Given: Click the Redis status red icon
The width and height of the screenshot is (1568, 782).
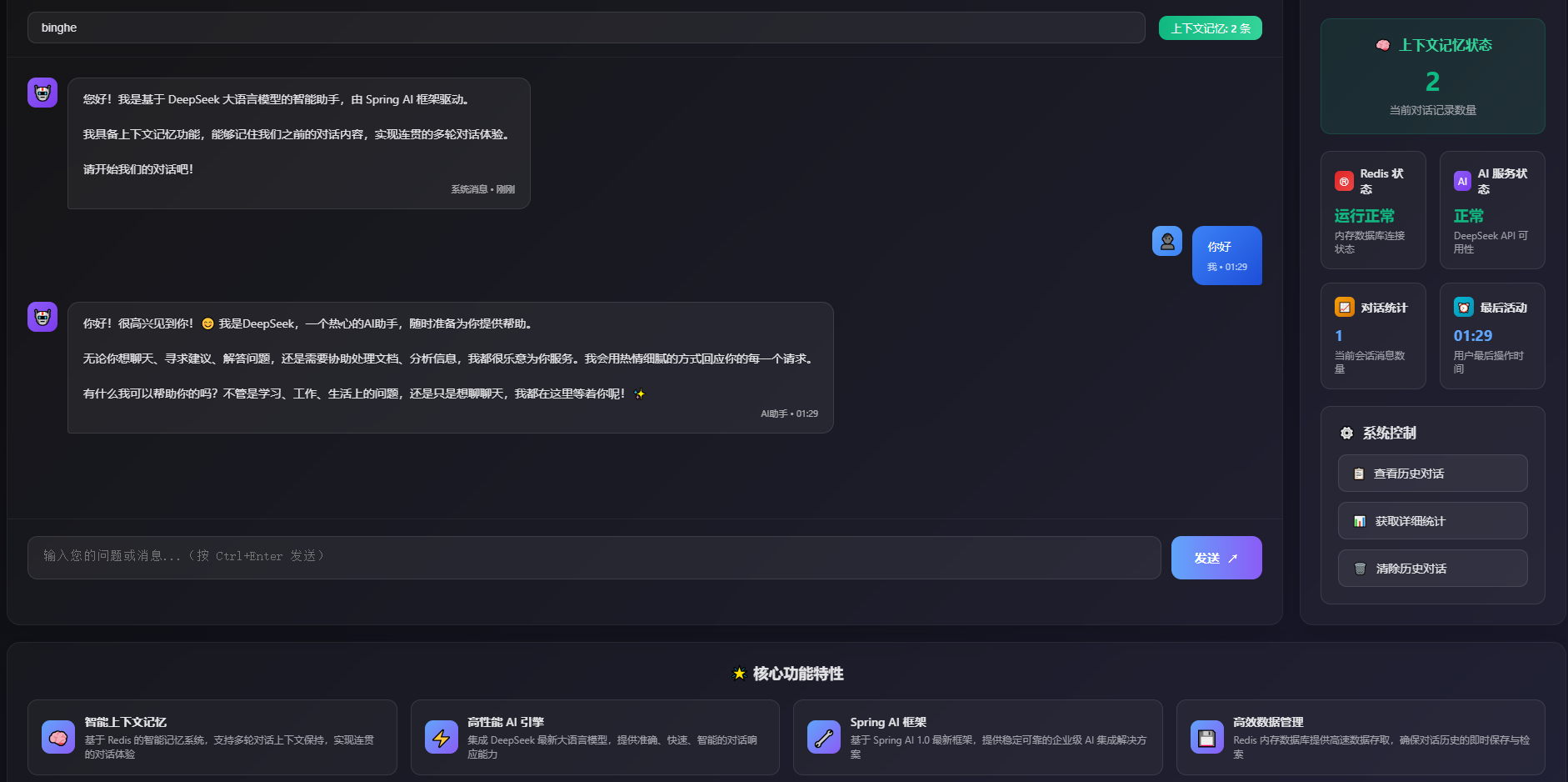Looking at the screenshot, I should 1344,181.
